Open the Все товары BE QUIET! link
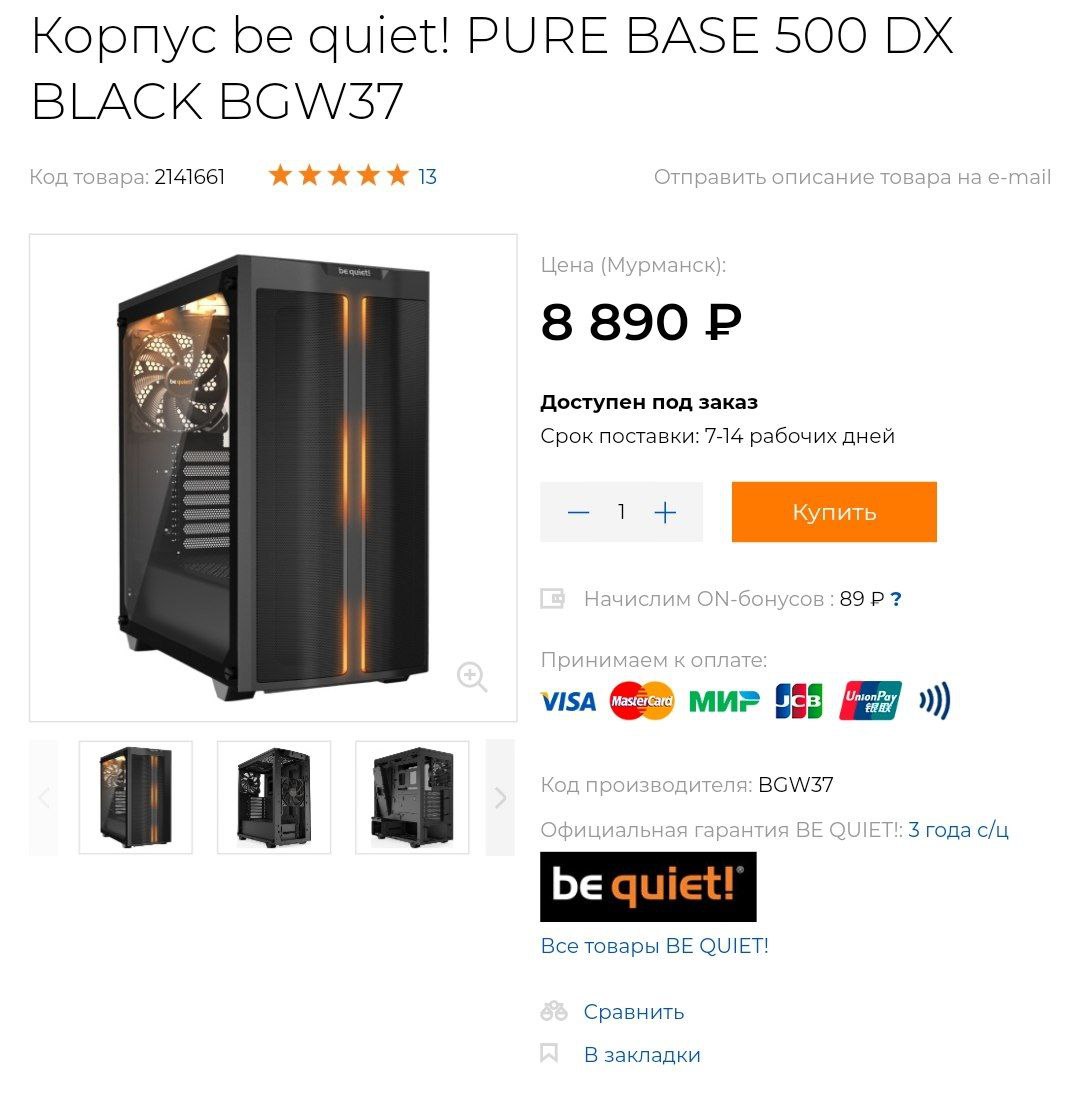 [654, 945]
